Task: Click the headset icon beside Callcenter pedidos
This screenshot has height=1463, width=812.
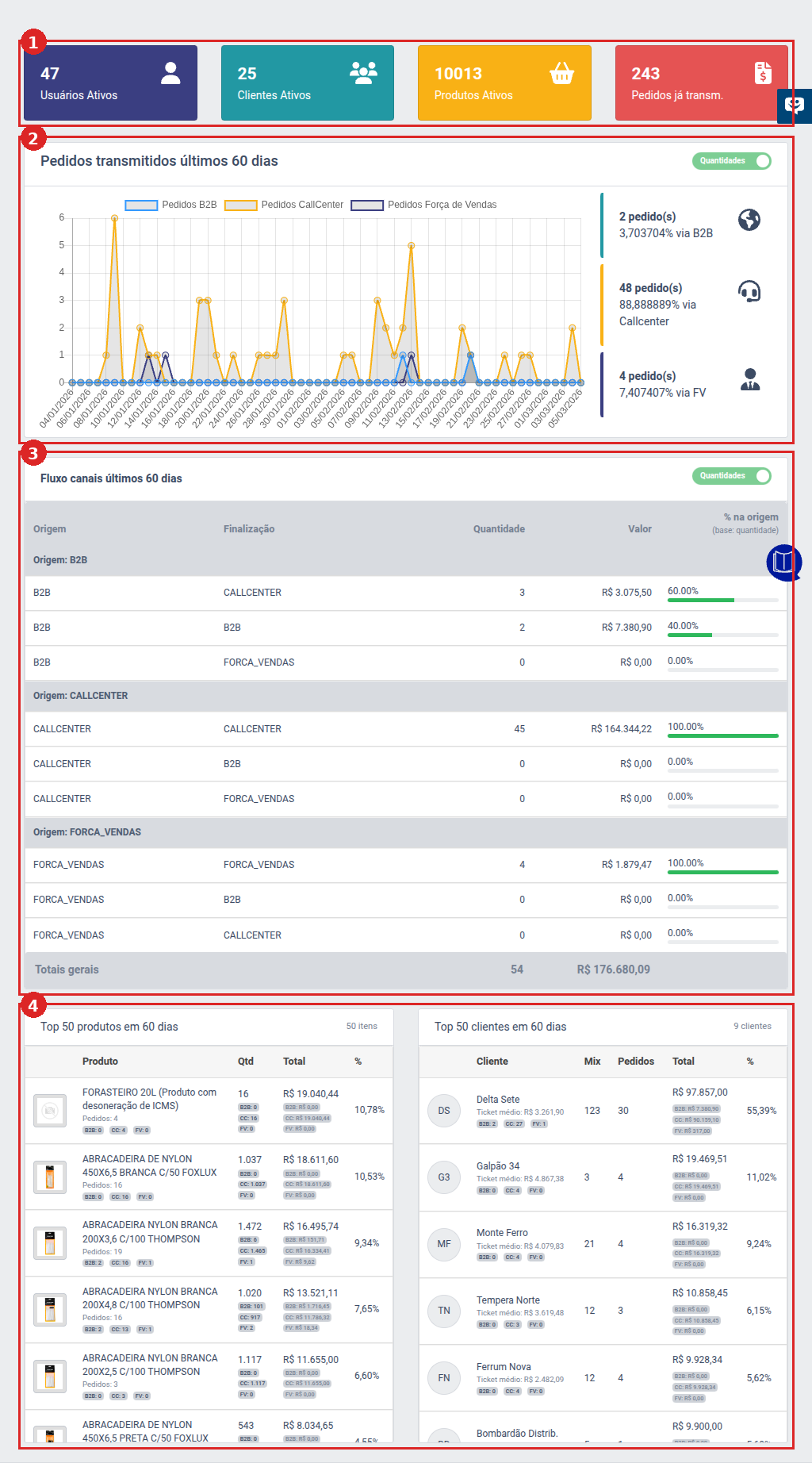Action: pyautogui.click(x=749, y=292)
